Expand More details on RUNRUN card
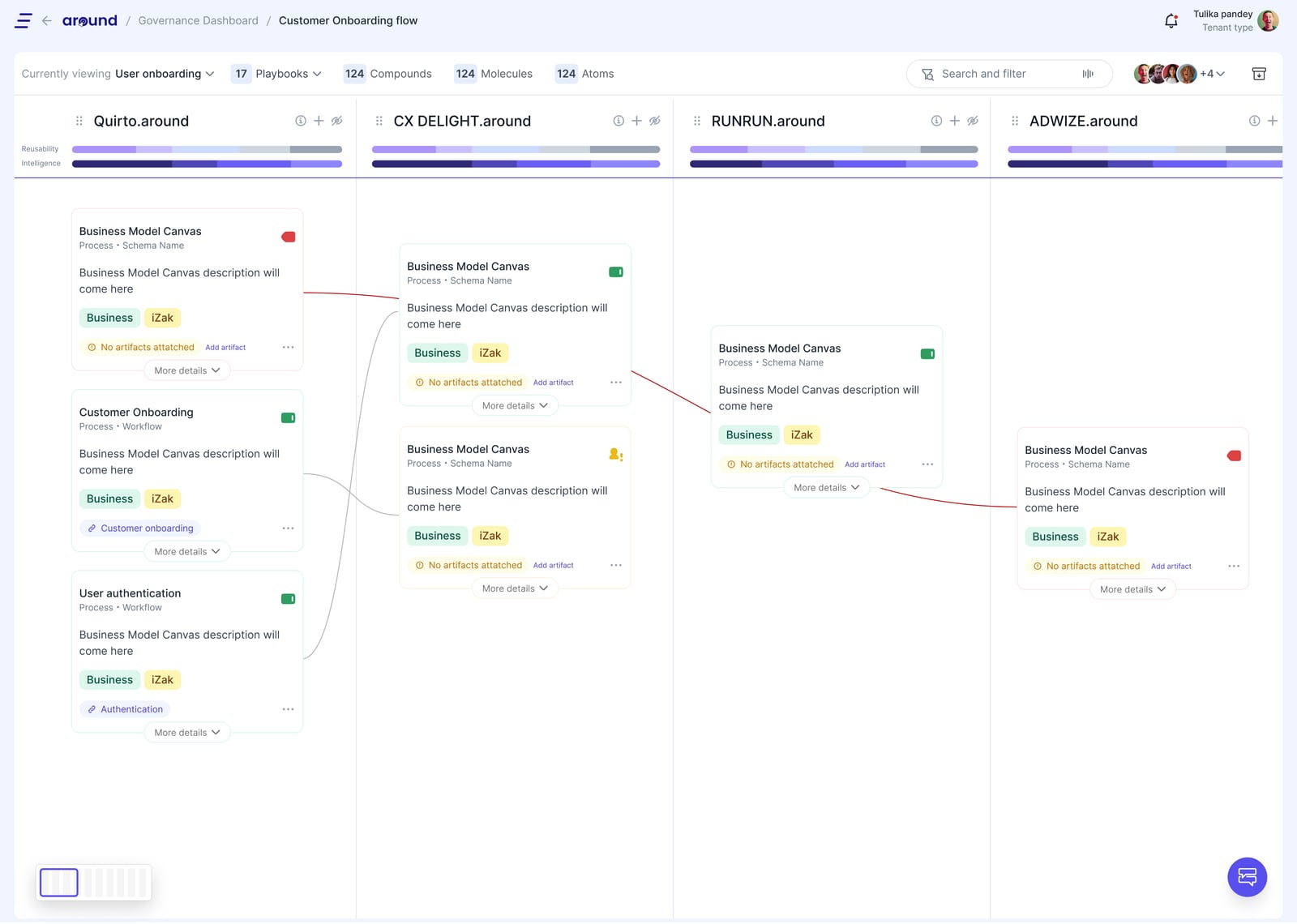This screenshot has height=924, width=1297. [827, 488]
